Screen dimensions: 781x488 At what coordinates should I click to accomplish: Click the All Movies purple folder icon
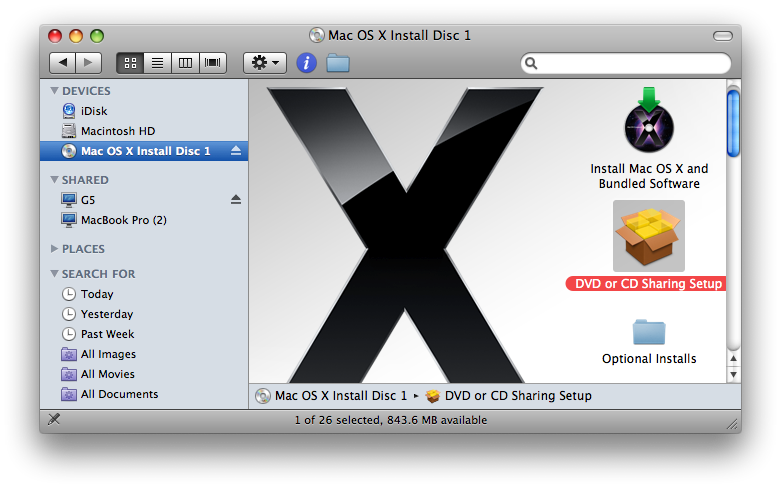tap(69, 374)
